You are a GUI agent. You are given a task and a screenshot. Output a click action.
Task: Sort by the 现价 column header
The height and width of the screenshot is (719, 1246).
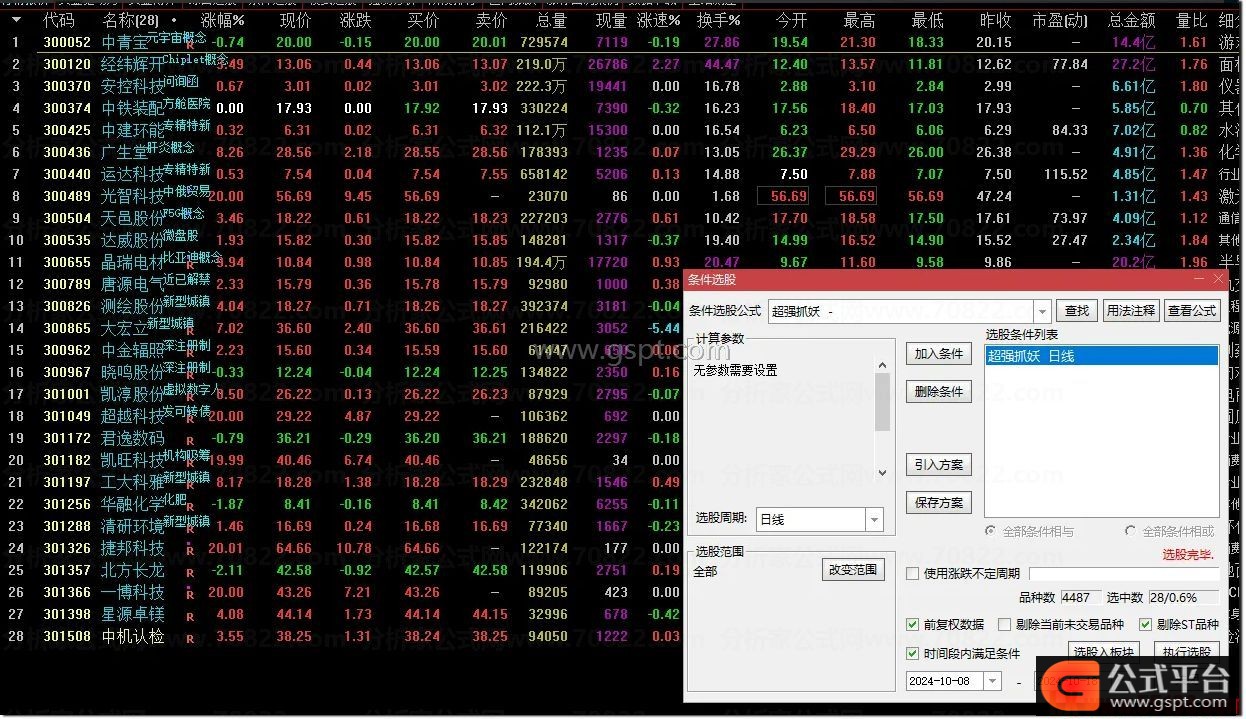pyautogui.click(x=295, y=20)
